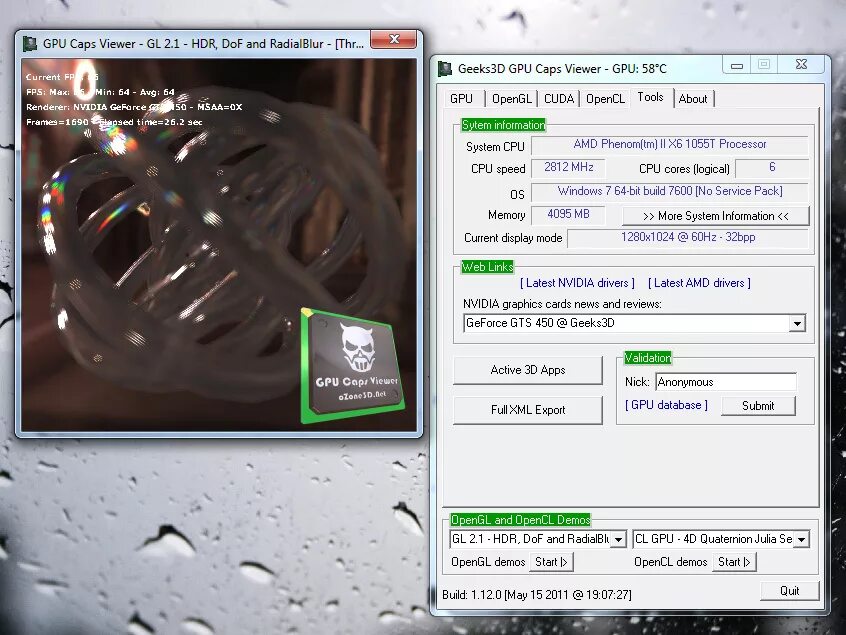846x635 pixels.
Task: Expand the OpenCL demos dropdown arrow
Action: (802, 539)
